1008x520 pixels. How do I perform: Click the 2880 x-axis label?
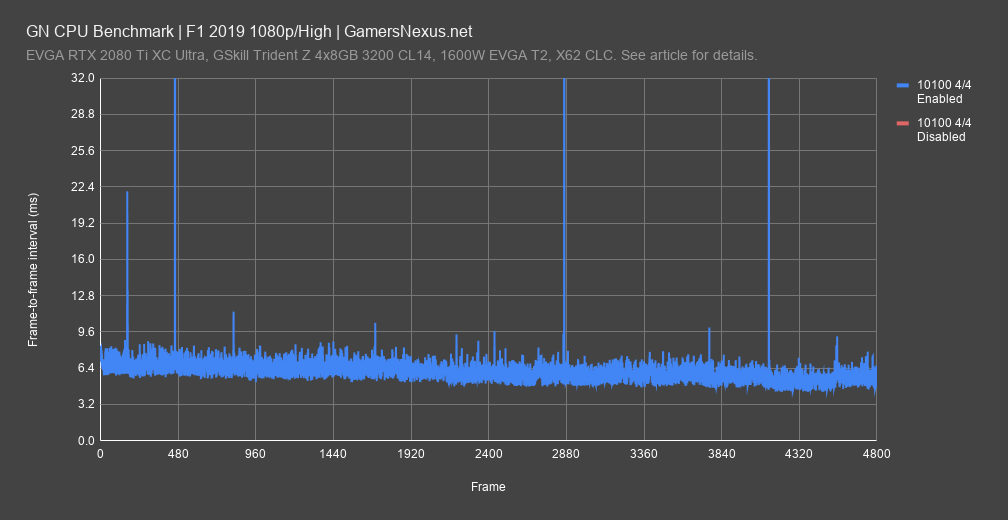pyautogui.click(x=566, y=453)
